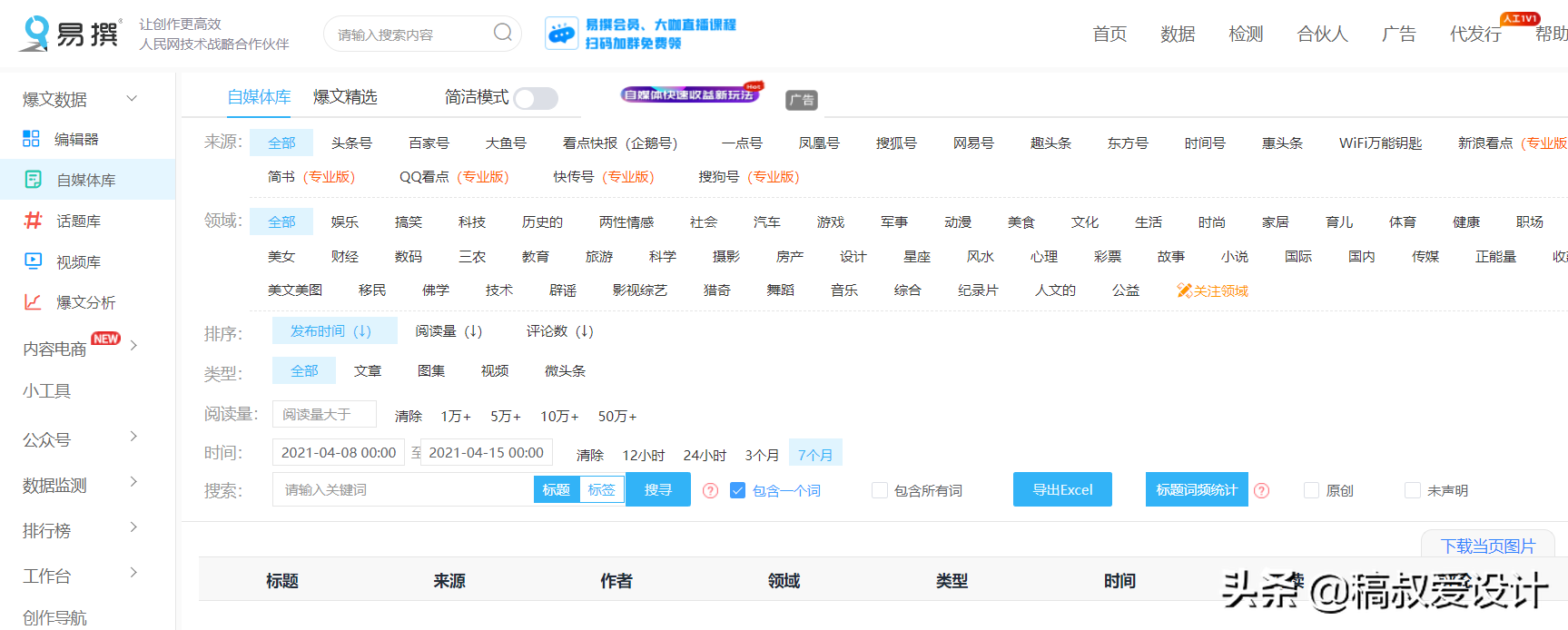Switch to the 自媒体库 tab

(x=259, y=97)
